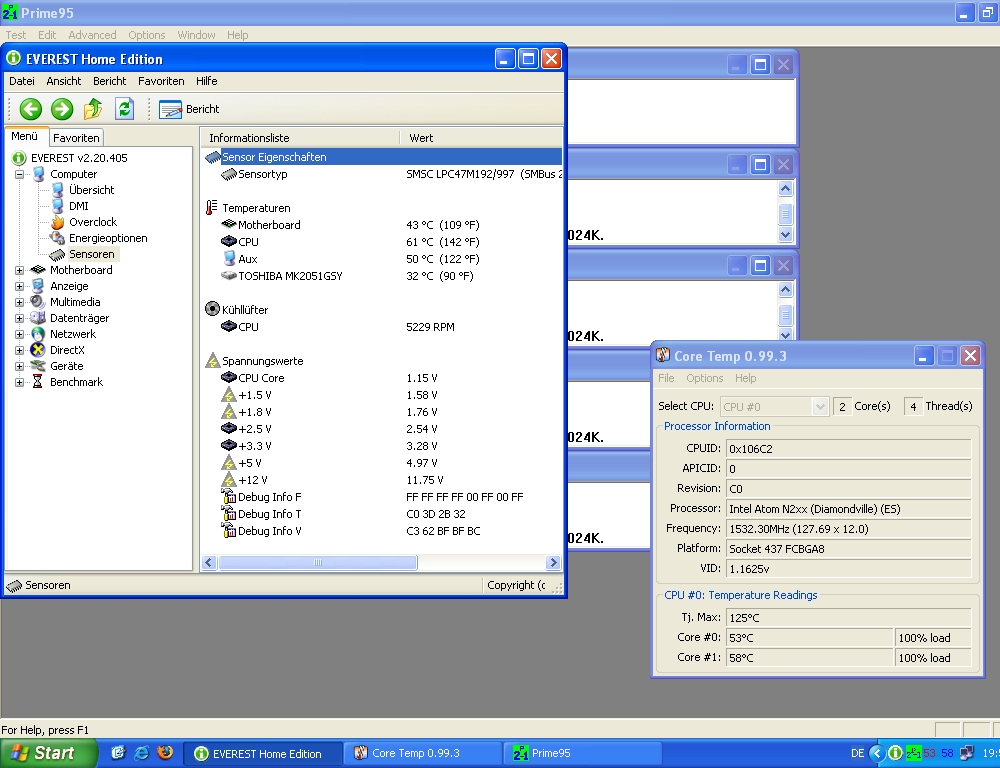Click the Informationsliste column header

(x=300, y=138)
